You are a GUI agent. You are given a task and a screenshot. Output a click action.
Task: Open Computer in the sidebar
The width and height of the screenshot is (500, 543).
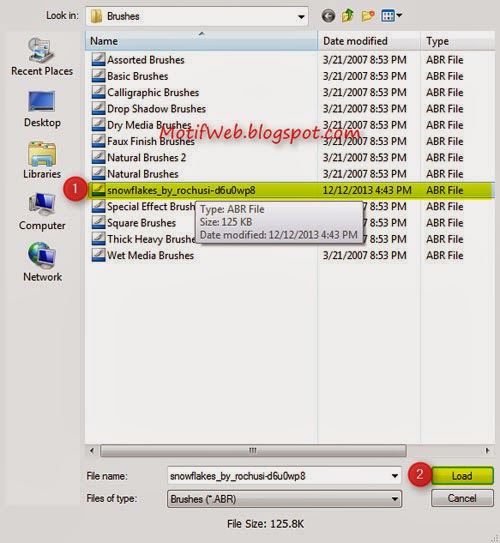[42, 212]
